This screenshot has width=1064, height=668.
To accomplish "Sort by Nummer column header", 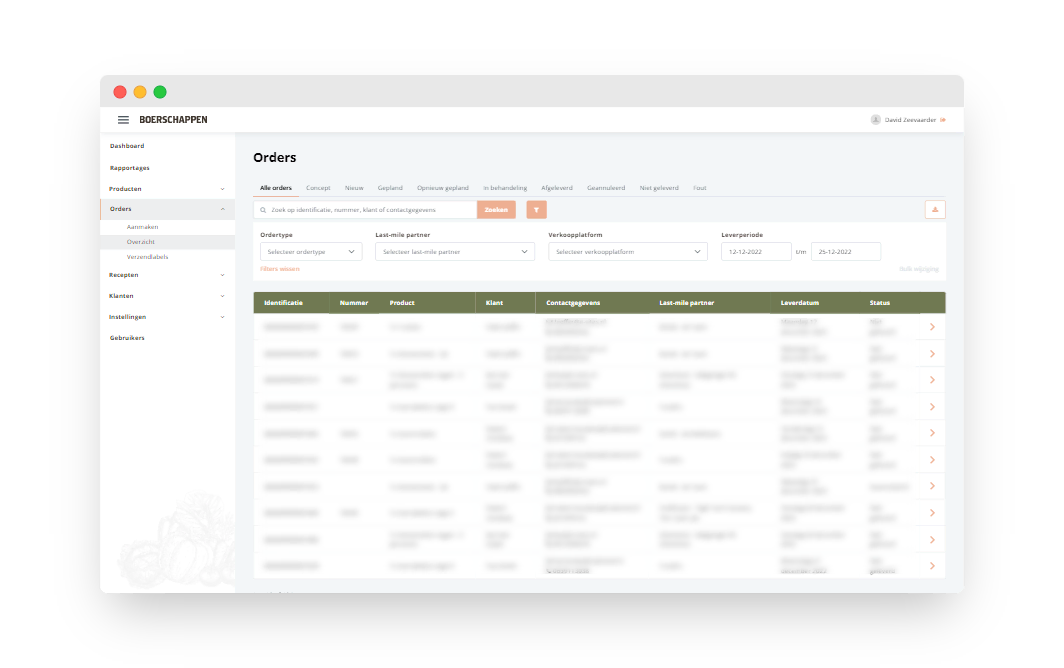I will [354, 303].
